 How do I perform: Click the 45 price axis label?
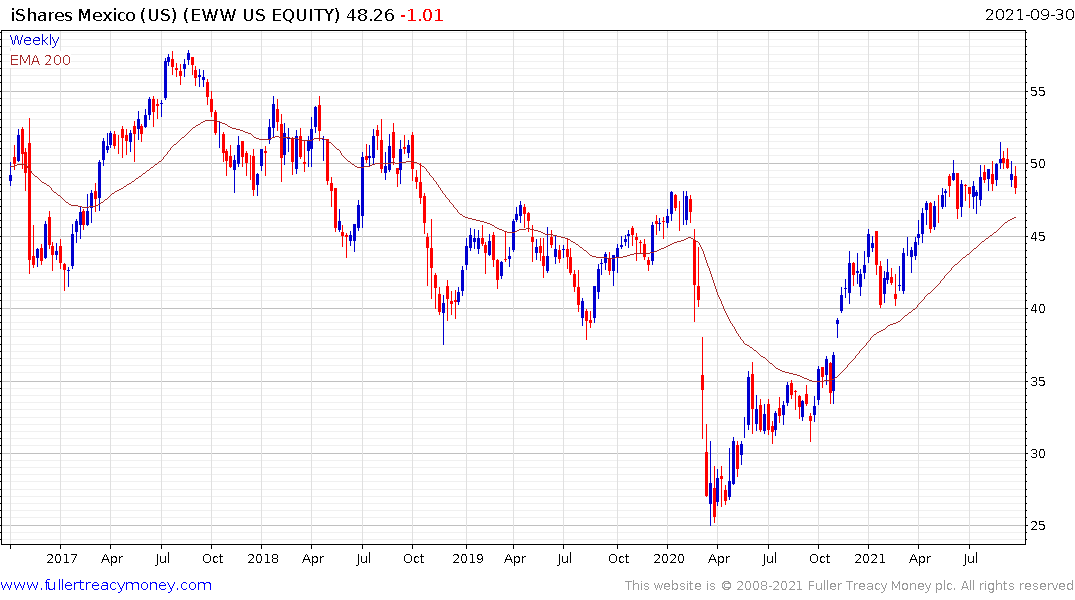click(1038, 237)
